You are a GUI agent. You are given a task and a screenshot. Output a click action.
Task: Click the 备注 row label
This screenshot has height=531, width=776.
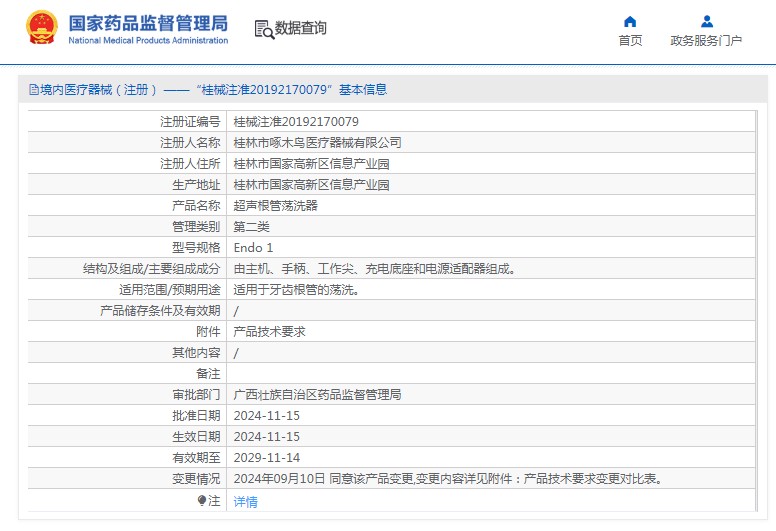pyautogui.click(x=208, y=374)
